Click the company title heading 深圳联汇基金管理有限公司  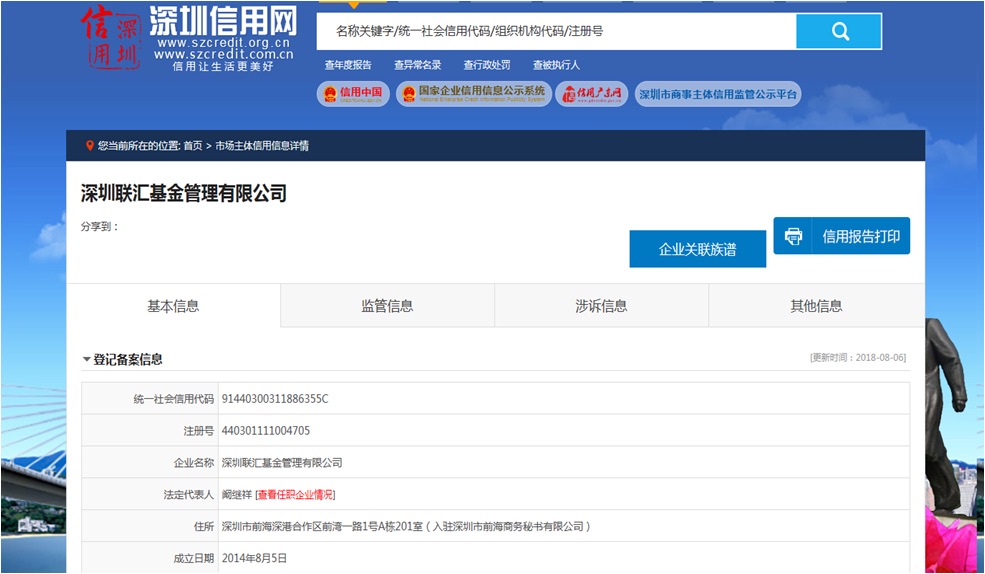184,193
